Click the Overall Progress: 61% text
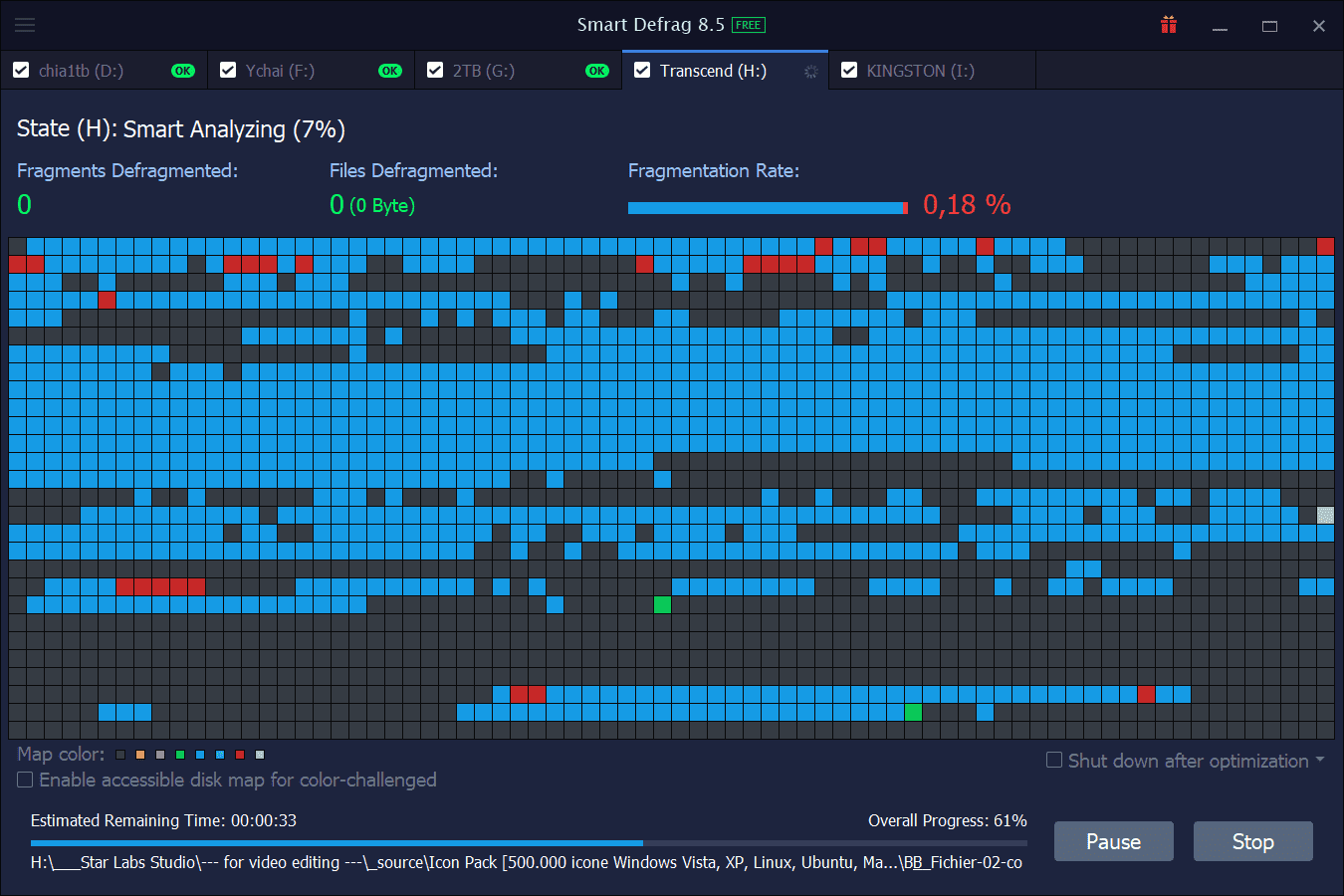The width and height of the screenshot is (1344, 896). click(x=948, y=820)
